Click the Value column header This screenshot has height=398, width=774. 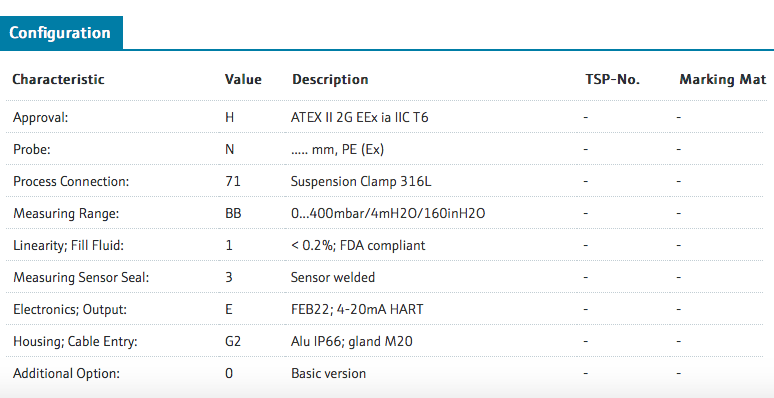click(x=243, y=80)
